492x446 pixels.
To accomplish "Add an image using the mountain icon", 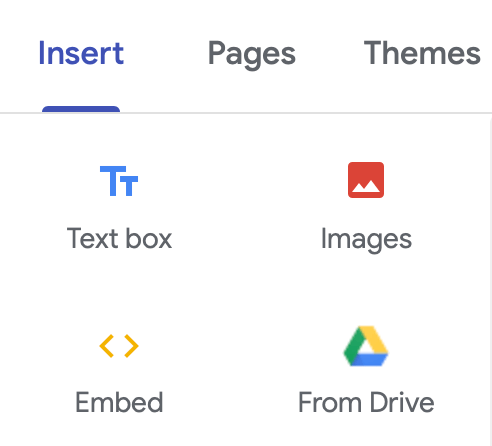I will tap(366, 180).
